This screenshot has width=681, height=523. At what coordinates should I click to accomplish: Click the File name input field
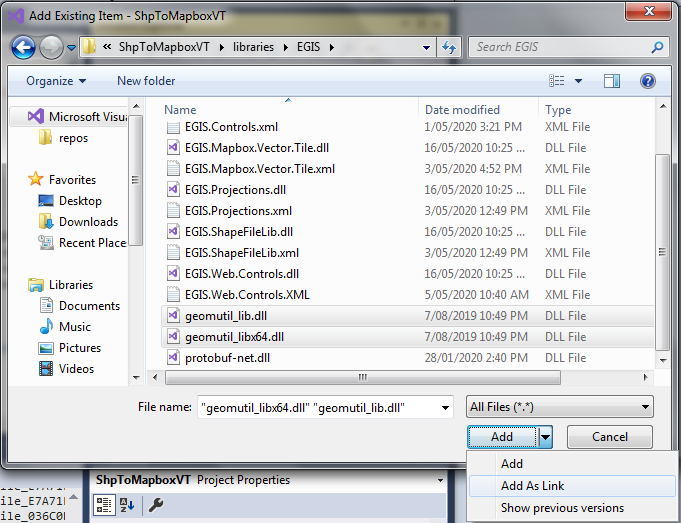click(x=318, y=407)
